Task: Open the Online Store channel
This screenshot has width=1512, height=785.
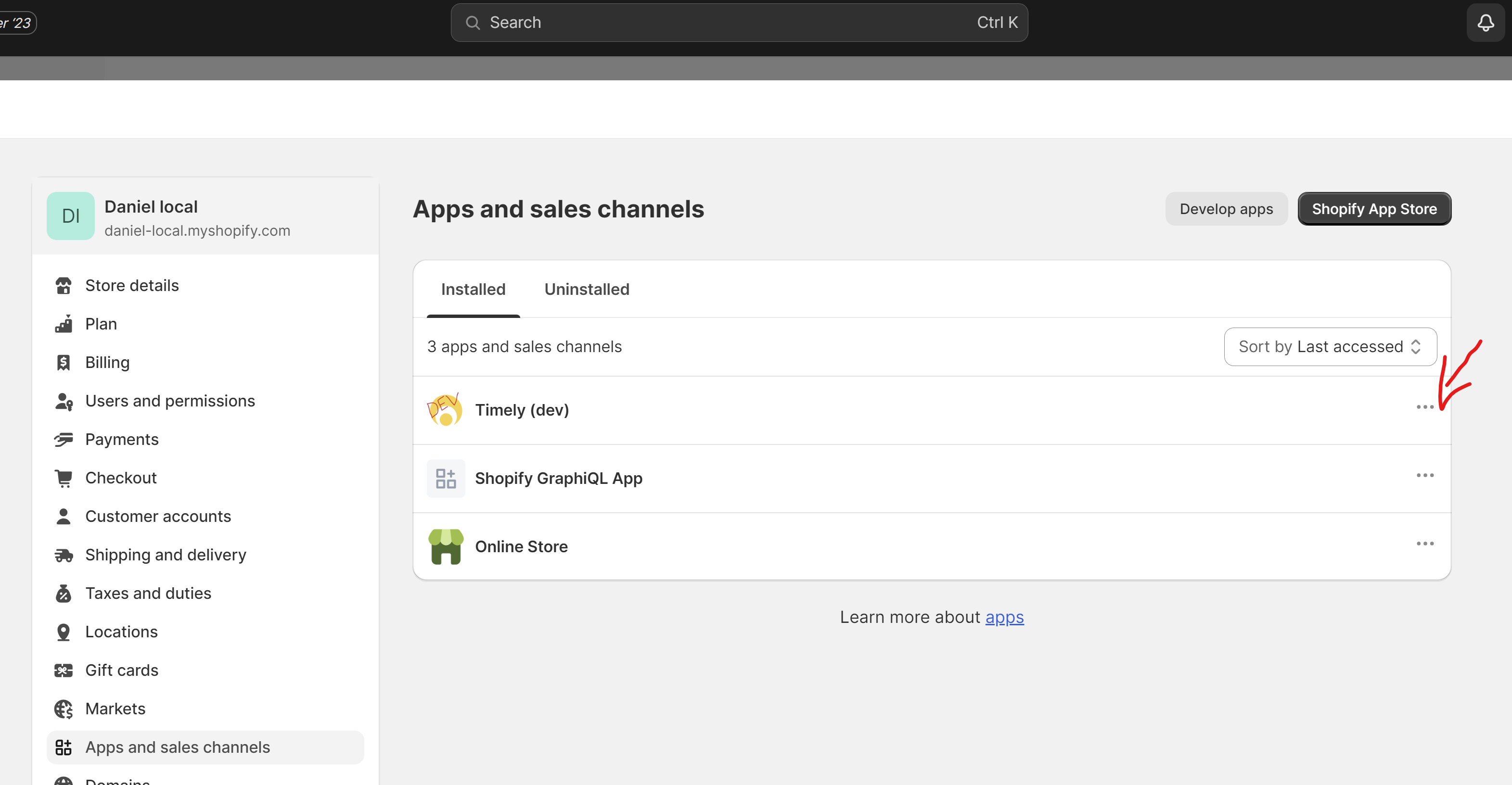Action: (x=521, y=547)
